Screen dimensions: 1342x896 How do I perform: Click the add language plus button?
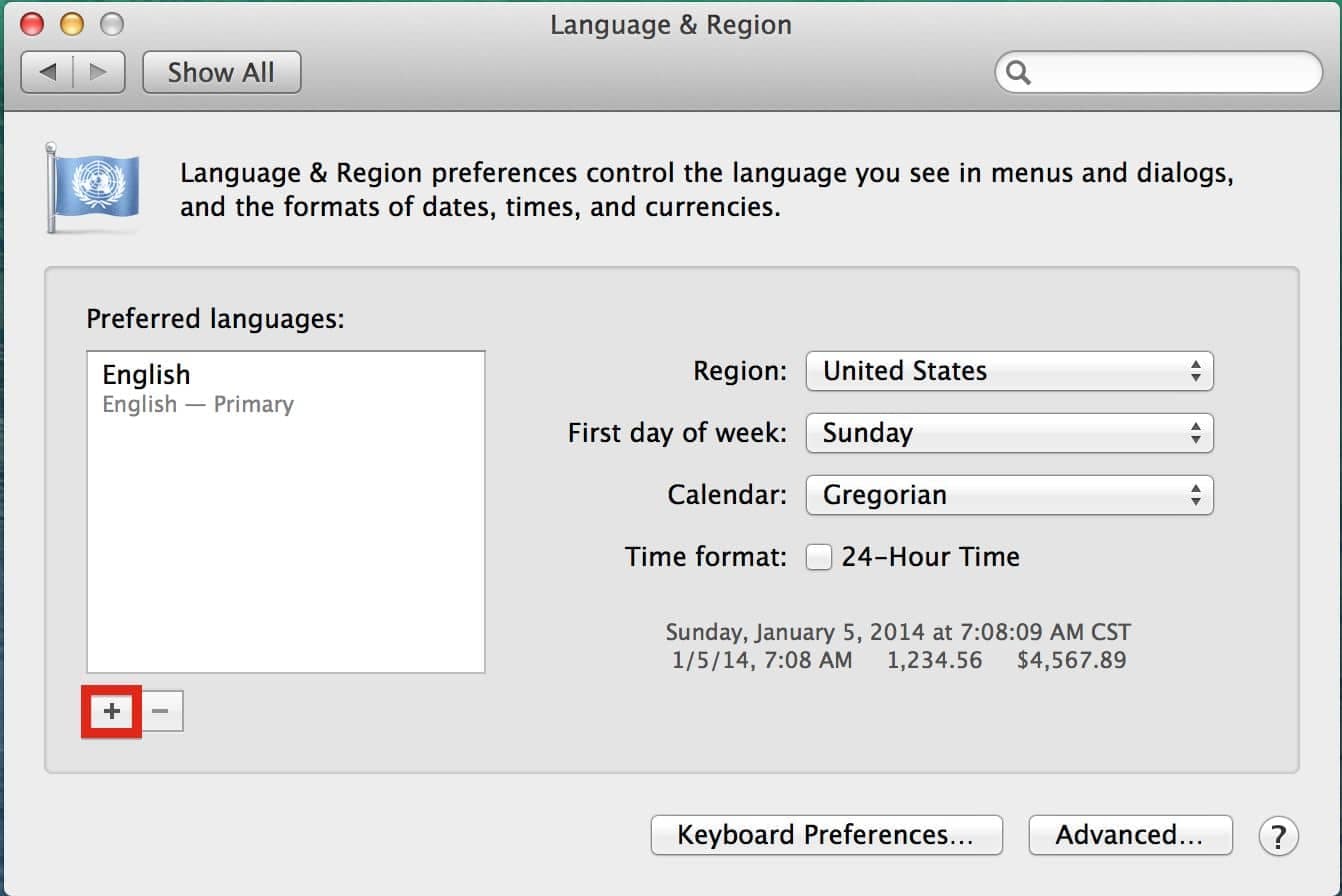tap(112, 711)
